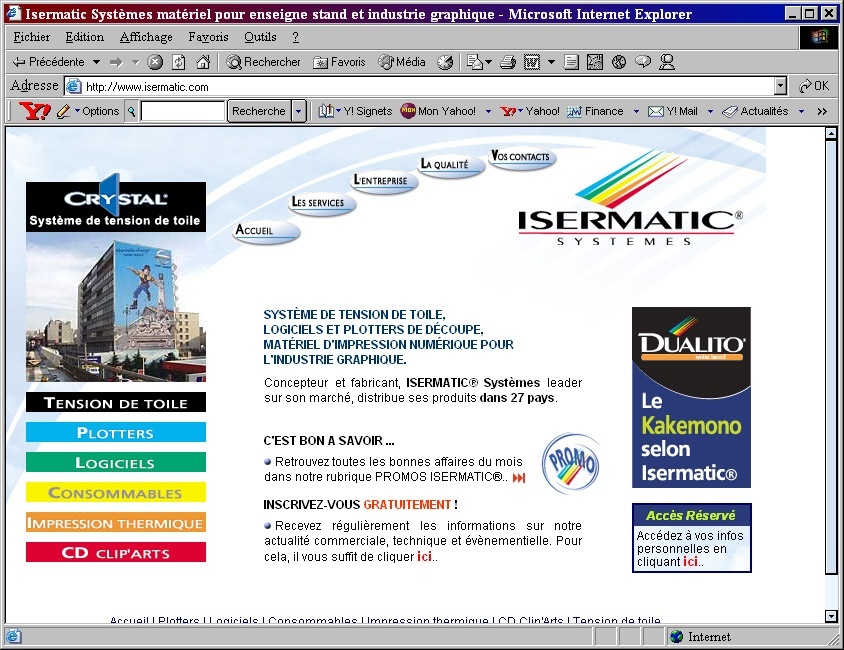
Task: Select the green Logiciels category
Action: [x=116, y=463]
